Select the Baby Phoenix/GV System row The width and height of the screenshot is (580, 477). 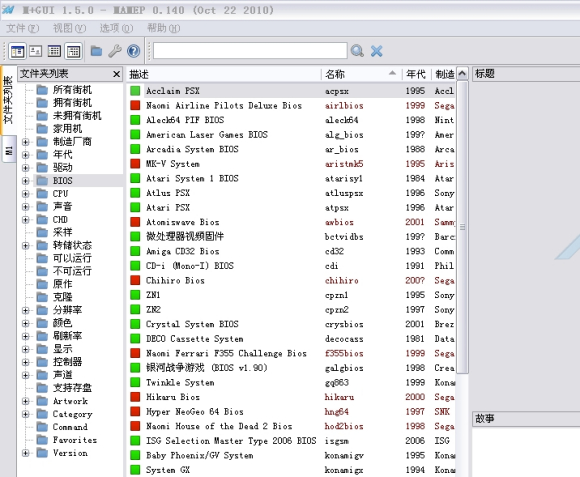coord(291,456)
